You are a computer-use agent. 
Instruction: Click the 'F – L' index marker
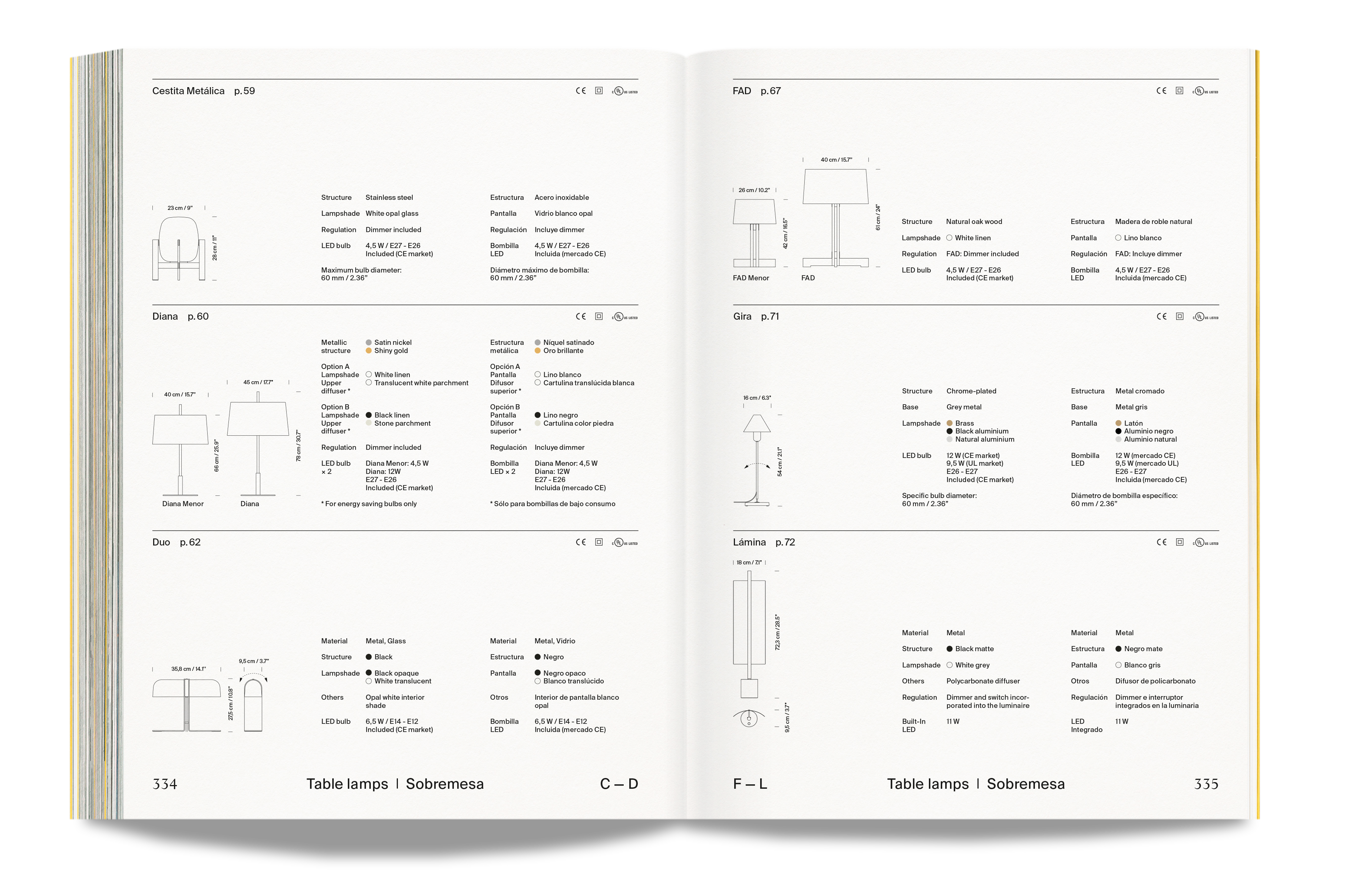pos(750,784)
